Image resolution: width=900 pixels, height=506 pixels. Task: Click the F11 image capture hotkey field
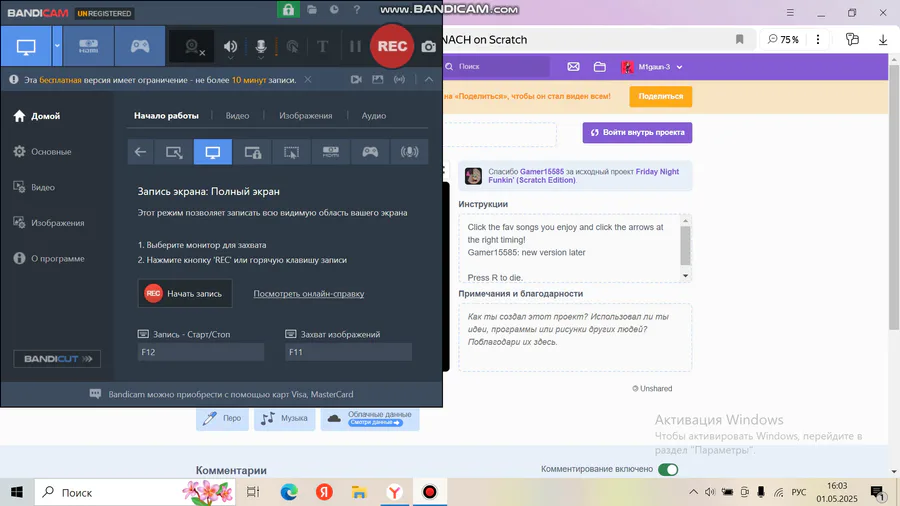coord(348,352)
